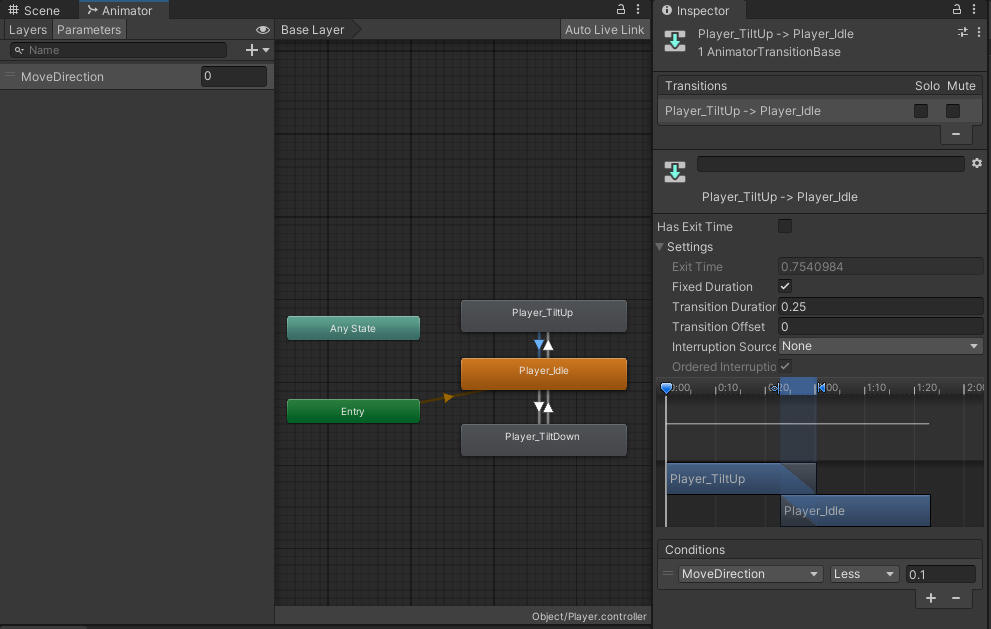
Task: Open the Animator panel options menu
Action: tap(638, 9)
